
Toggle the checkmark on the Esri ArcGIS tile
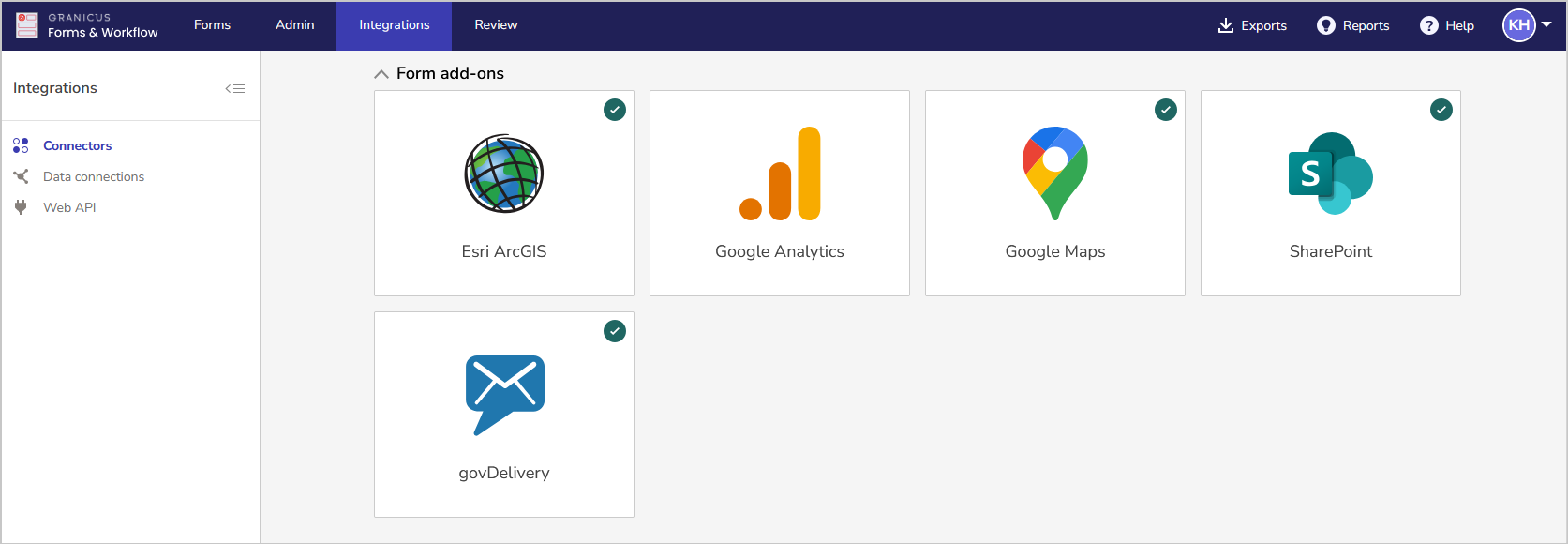click(x=615, y=110)
